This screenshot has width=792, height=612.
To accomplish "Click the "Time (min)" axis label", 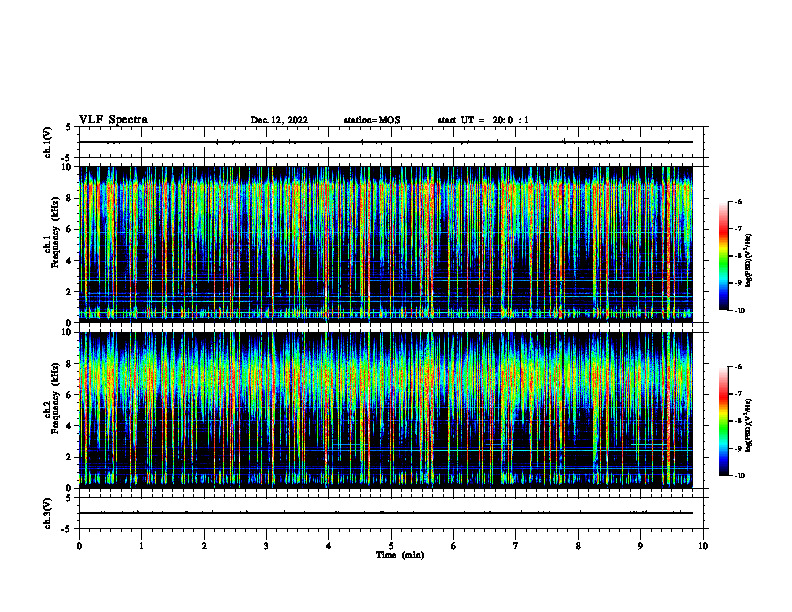I will tap(400, 555).
